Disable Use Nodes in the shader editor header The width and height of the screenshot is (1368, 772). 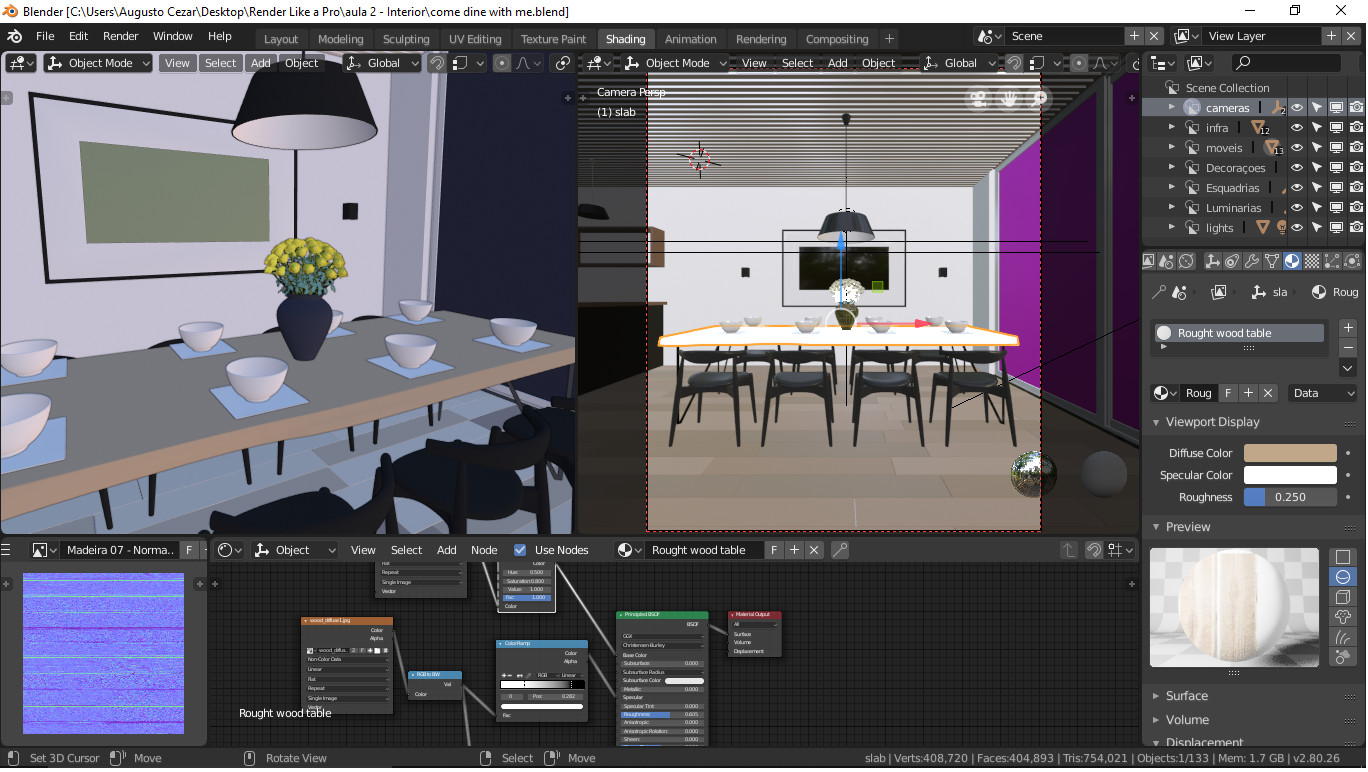[519, 549]
